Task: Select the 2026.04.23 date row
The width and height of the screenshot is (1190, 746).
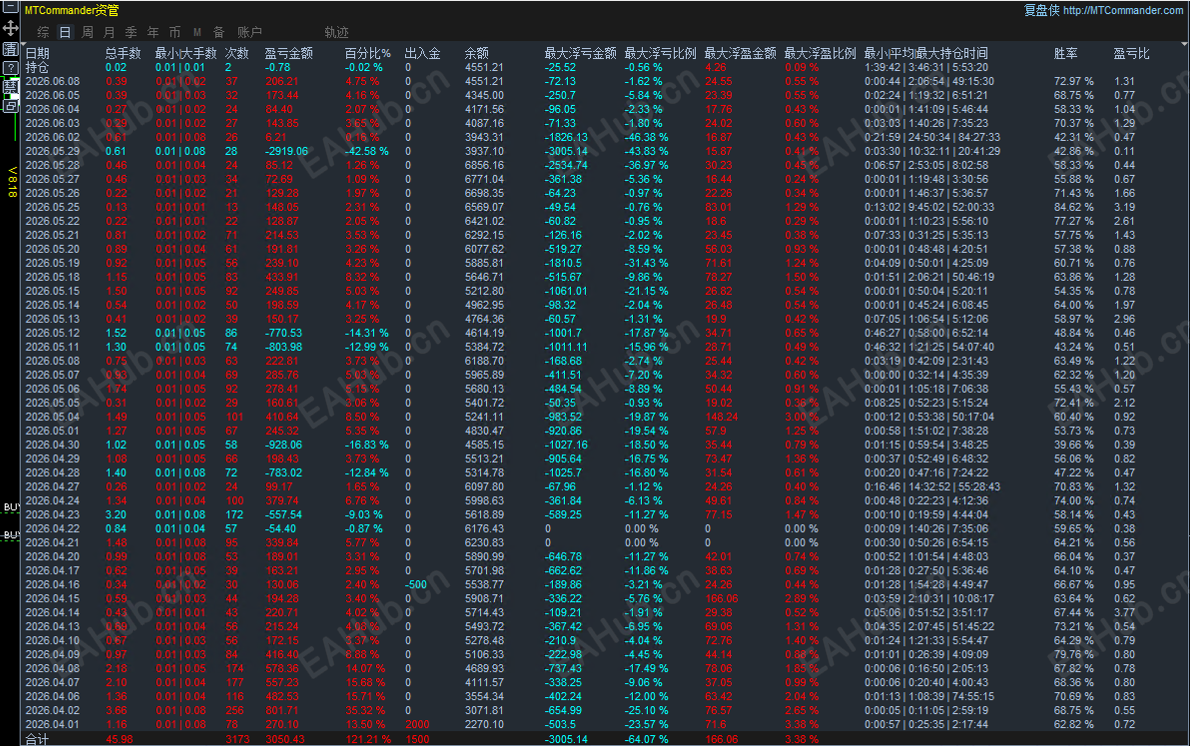Action: tap(52, 515)
